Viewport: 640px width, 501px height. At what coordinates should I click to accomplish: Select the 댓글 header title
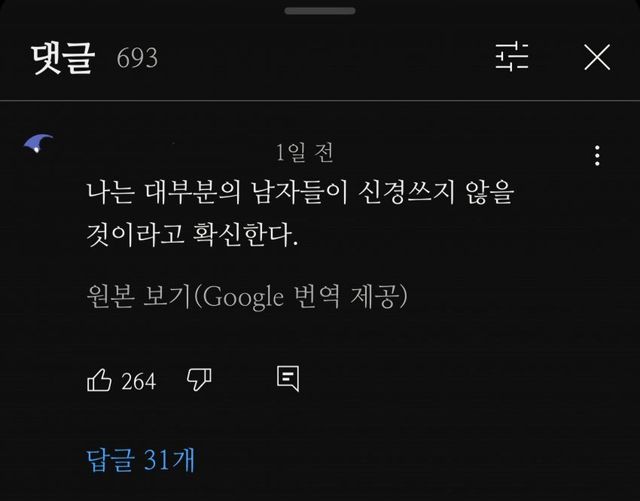point(63,58)
